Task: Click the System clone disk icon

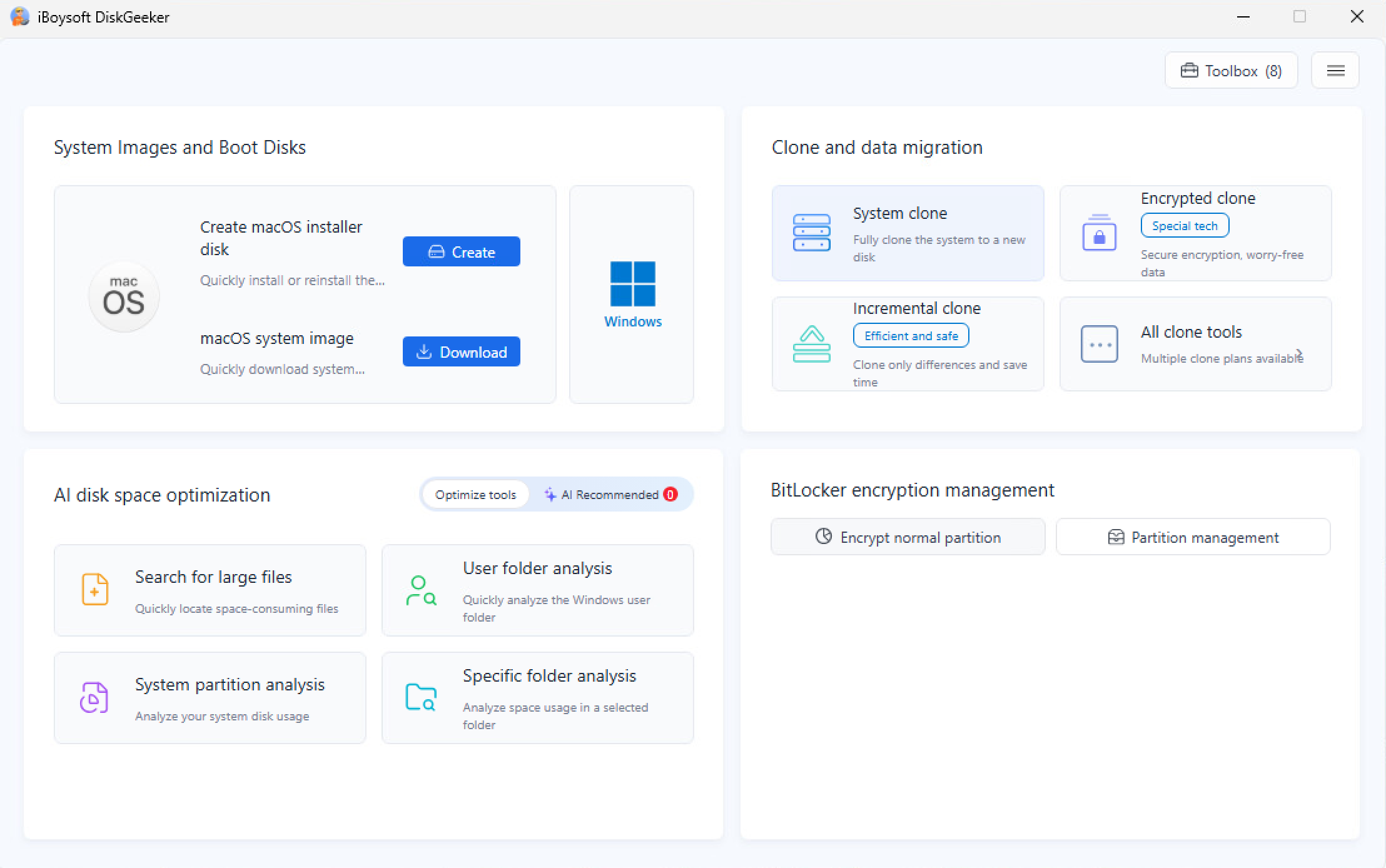Action: tap(811, 233)
